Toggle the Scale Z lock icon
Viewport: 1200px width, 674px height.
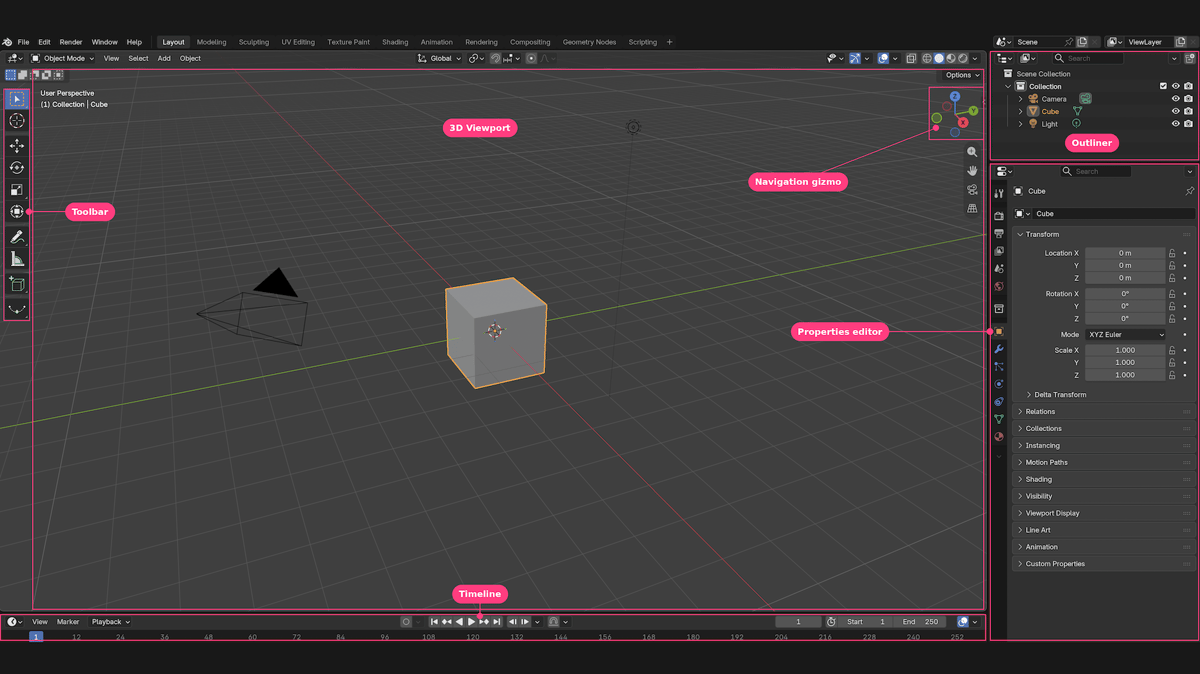pyautogui.click(x=1172, y=375)
